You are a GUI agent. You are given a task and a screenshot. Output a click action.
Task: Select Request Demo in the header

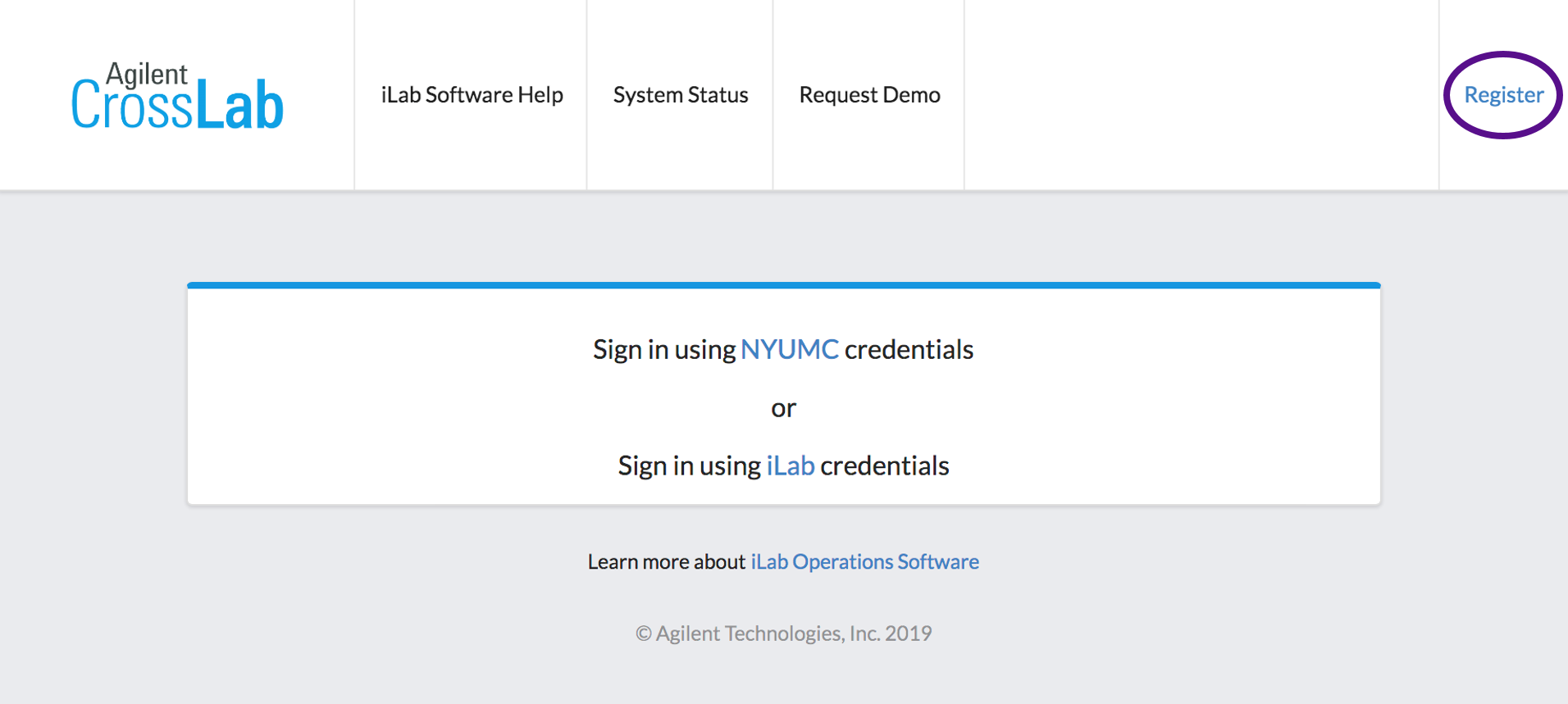(x=869, y=95)
